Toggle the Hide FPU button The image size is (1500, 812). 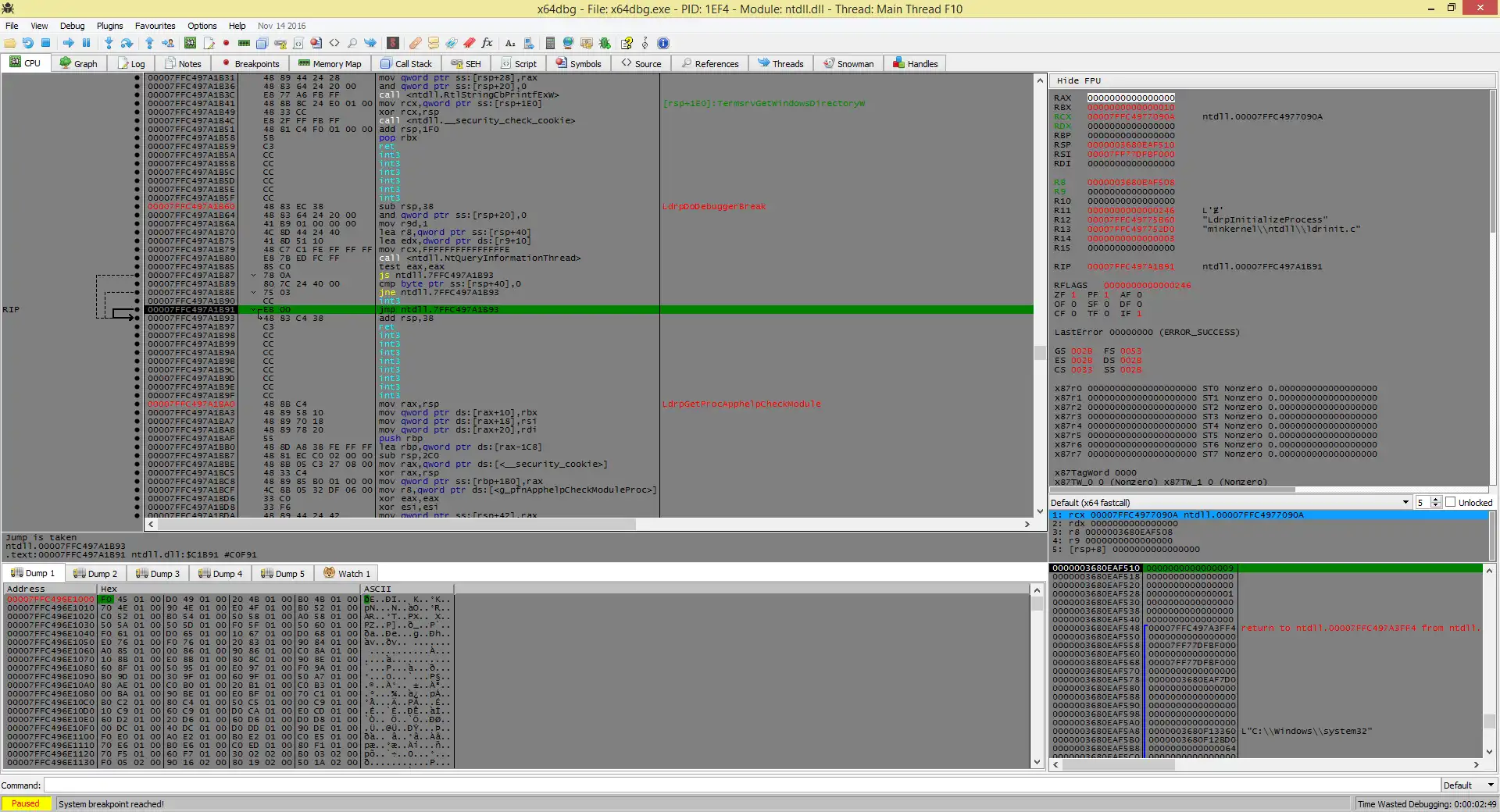click(1078, 80)
